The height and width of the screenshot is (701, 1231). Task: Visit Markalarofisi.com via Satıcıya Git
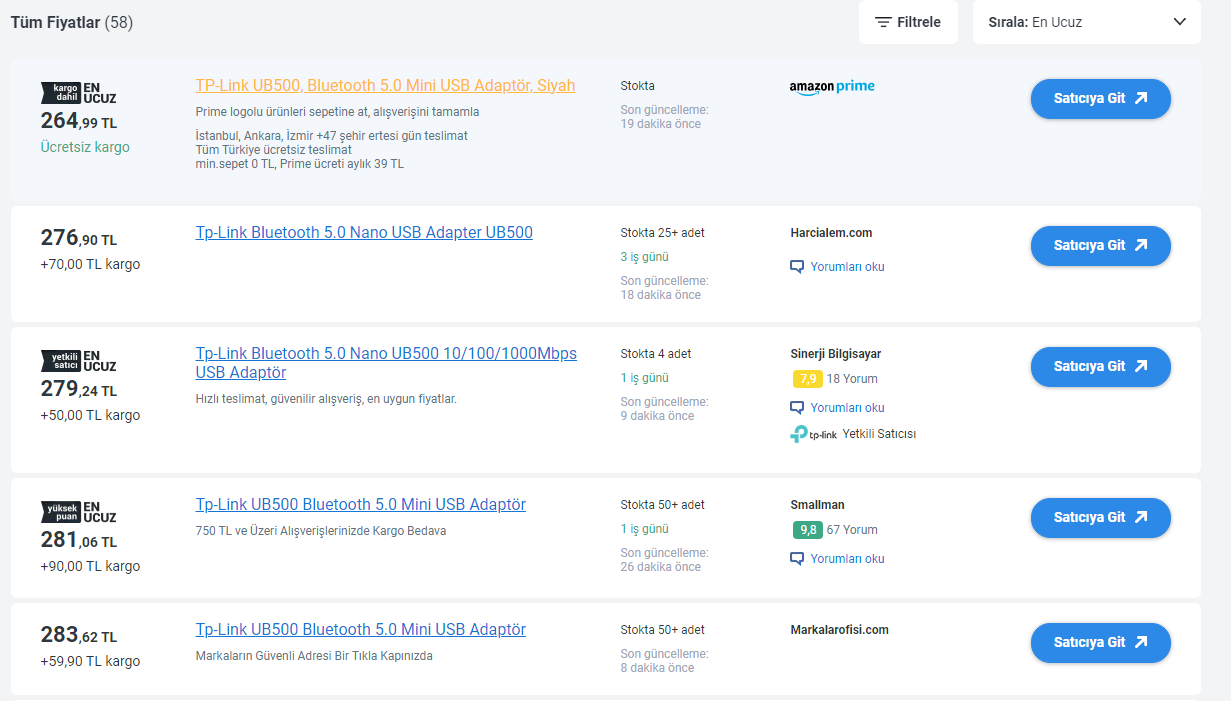tap(1100, 643)
